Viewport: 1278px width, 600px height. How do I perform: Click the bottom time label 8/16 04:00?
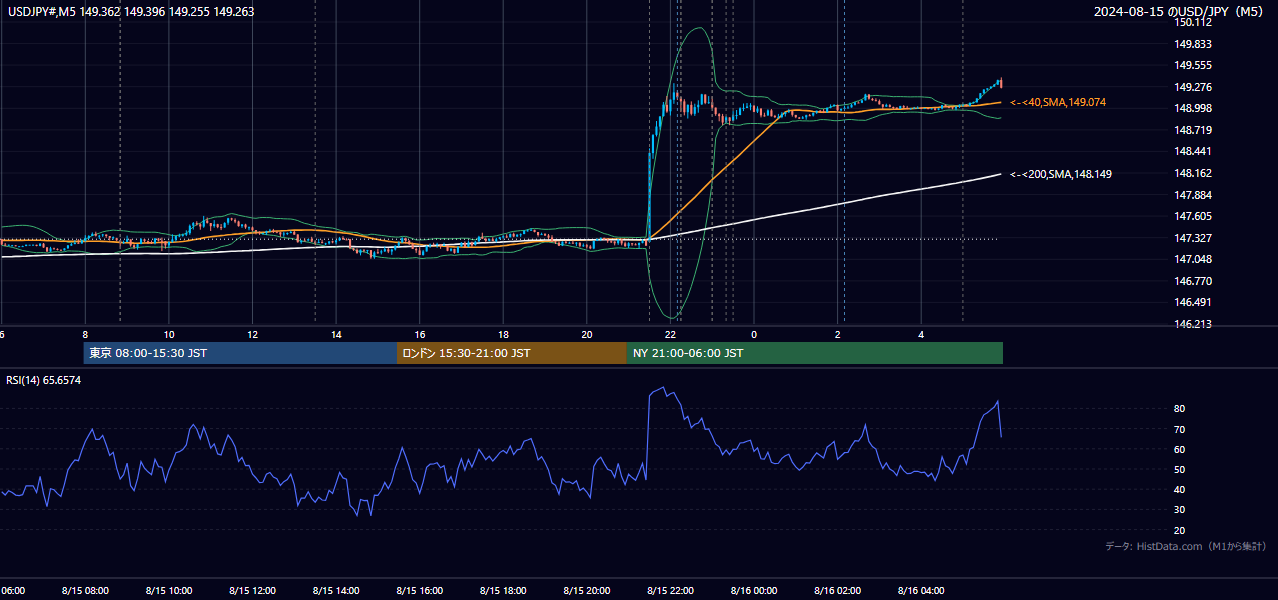click(x=921, y=591)
